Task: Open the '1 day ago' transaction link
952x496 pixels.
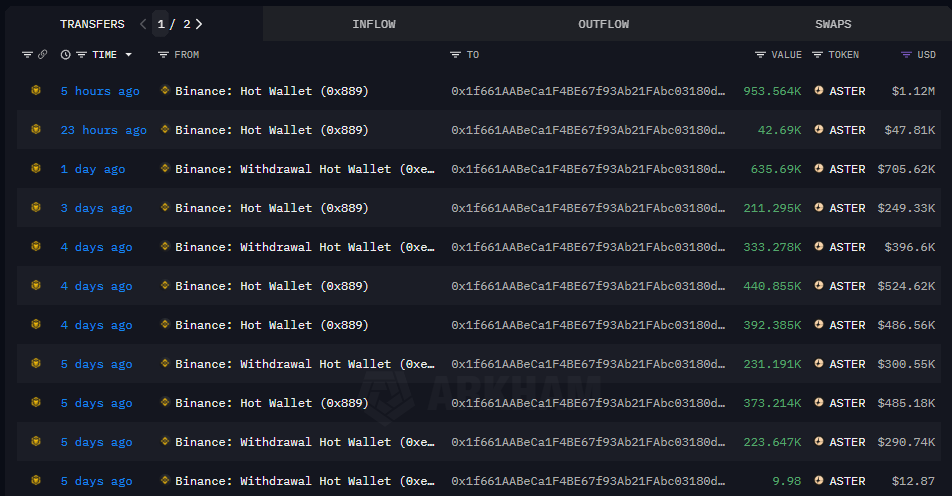Action: (x=93, y=169)
